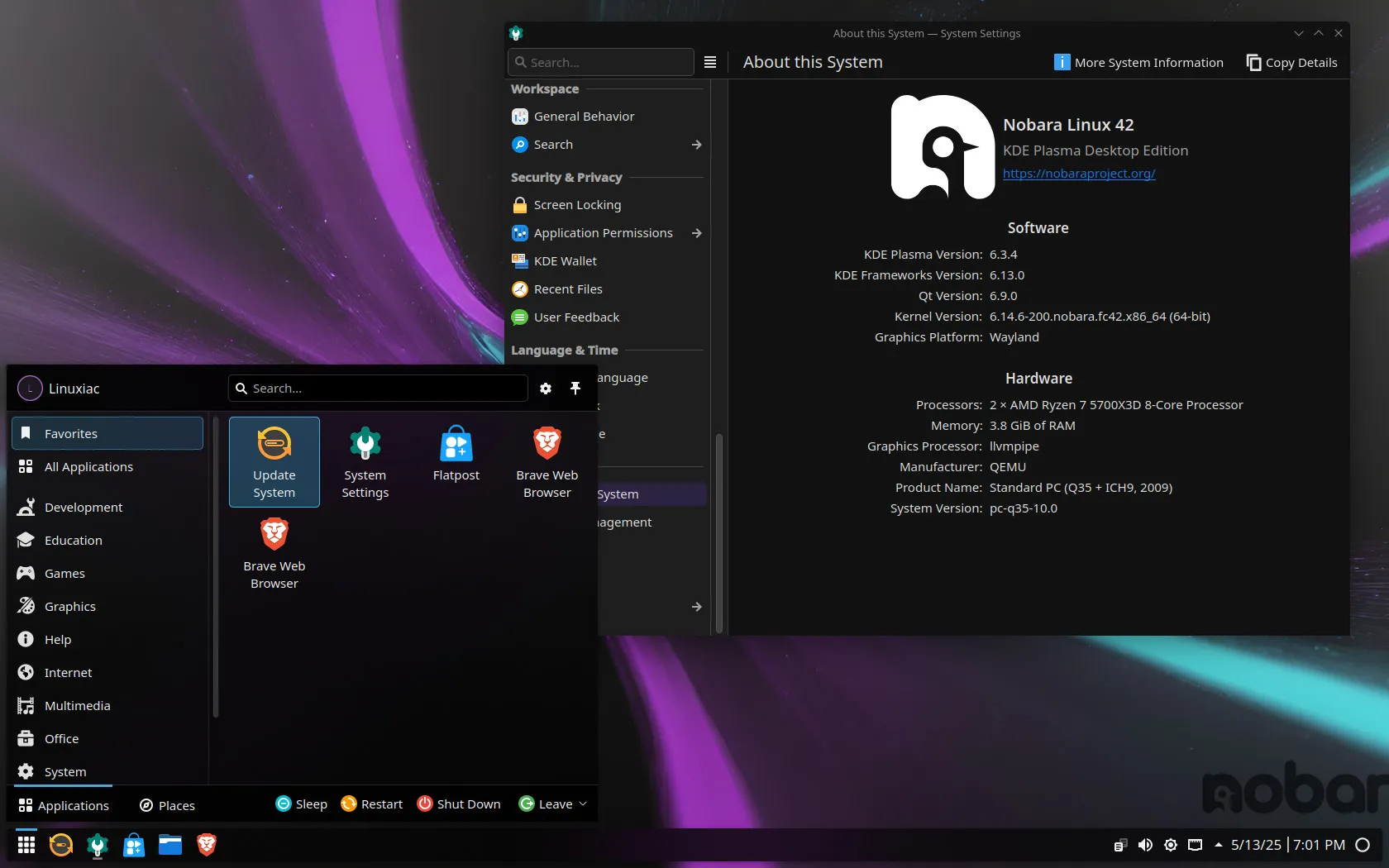
Task: Pin the application launcher open
Action: pos(575,388)
